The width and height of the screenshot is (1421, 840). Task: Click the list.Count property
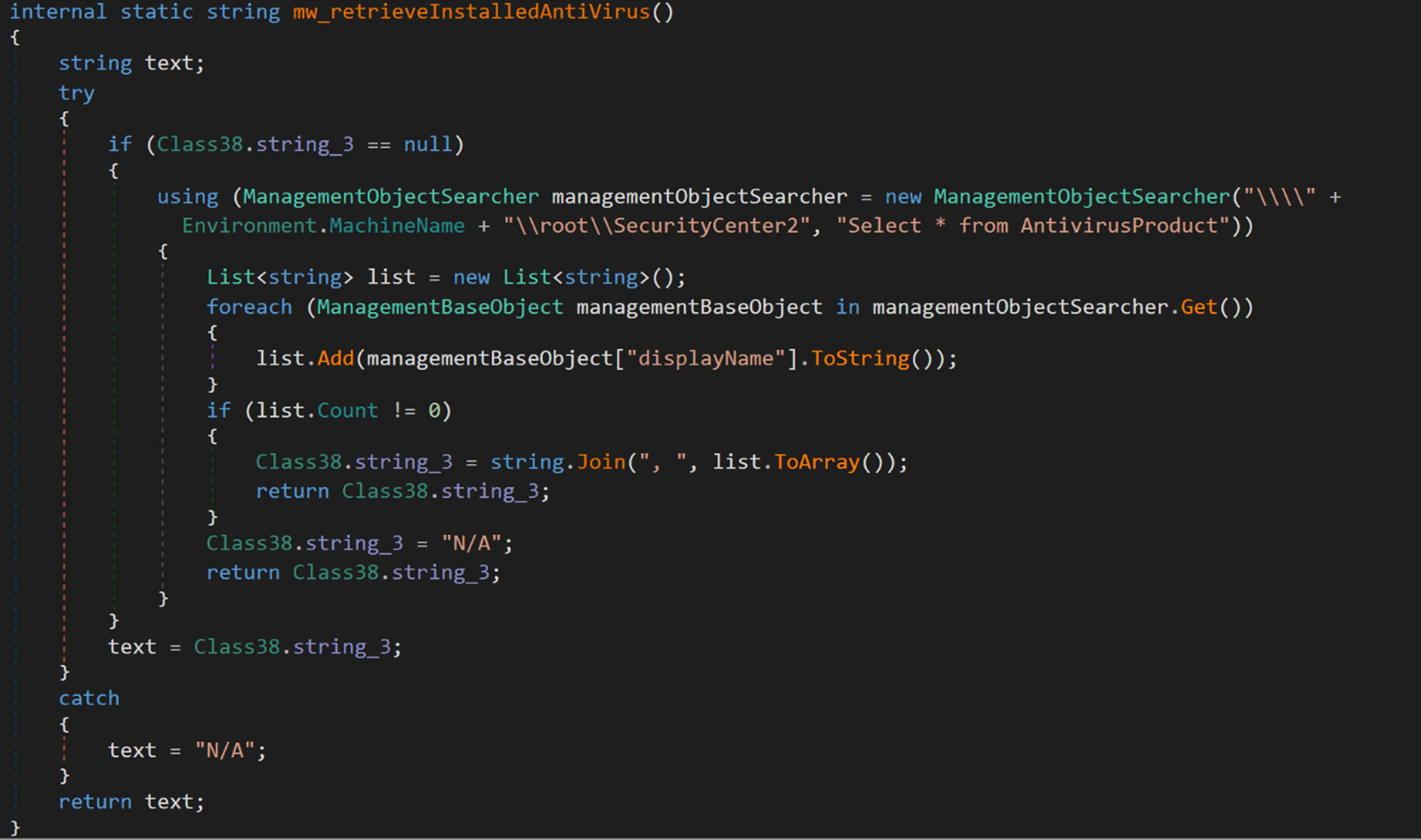(x=347, y=410)
